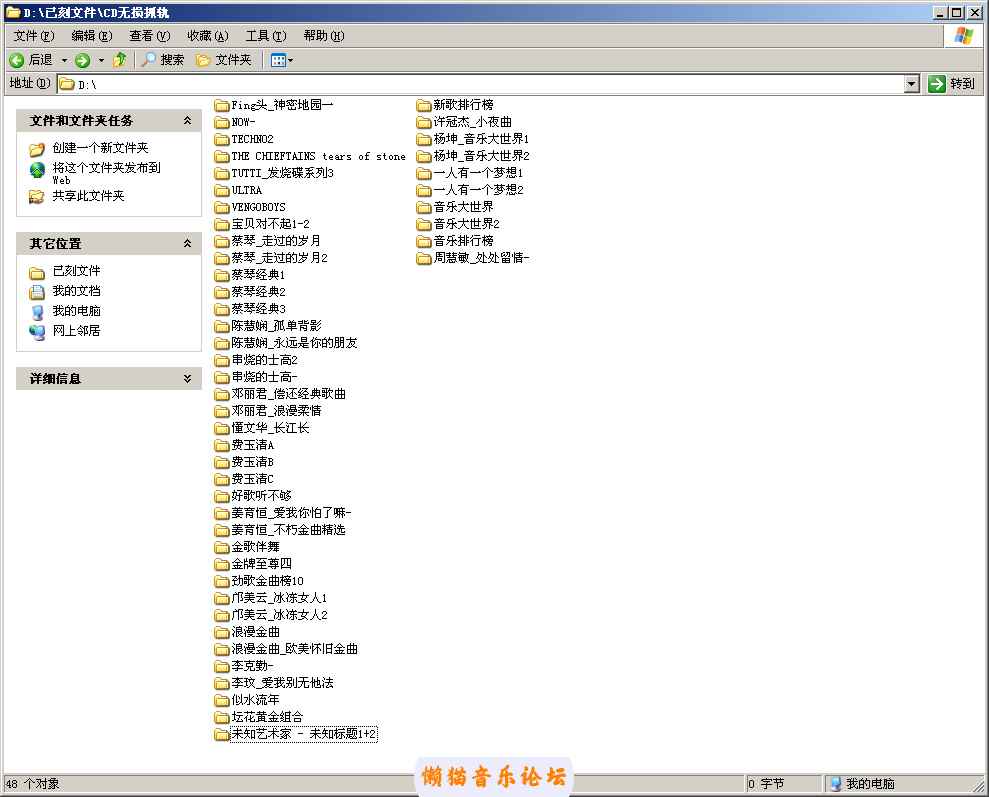Viewport: 989px width, 797px height.
Task: Collapse the 文件和文件夹任务 panel
Action: click(187, 121)
